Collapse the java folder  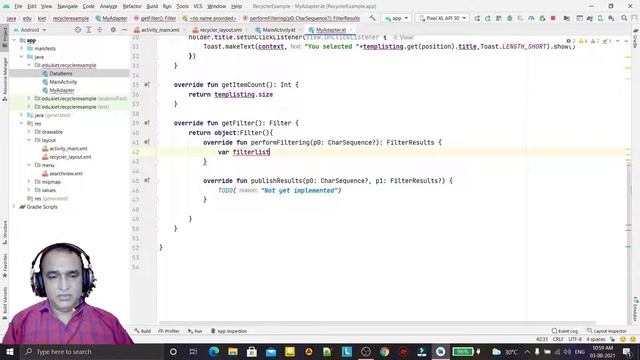pyautogui.click(x=22, y=57)
